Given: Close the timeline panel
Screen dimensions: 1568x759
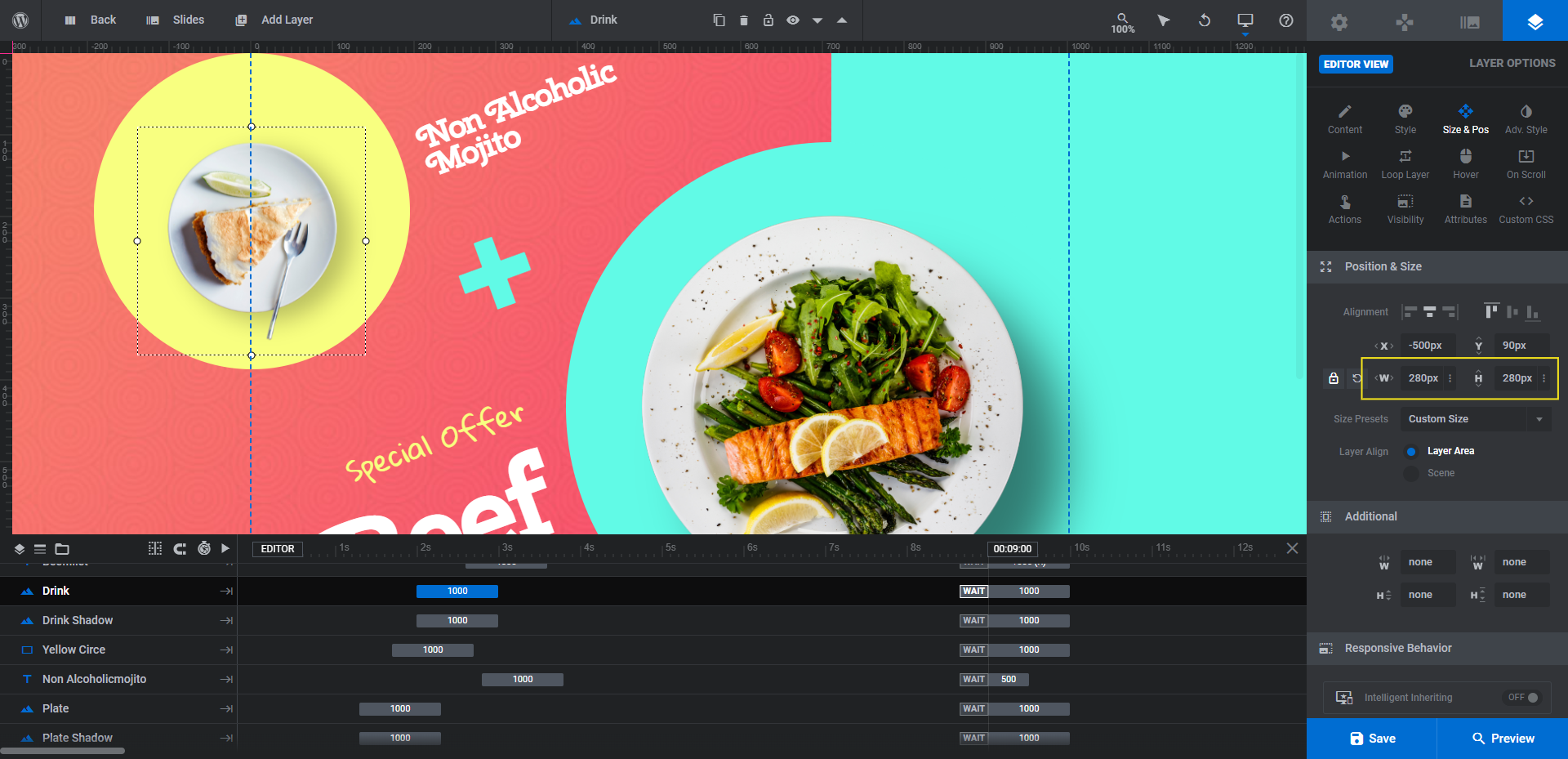Looking at the screenshot, I should tap(1292, 548).
